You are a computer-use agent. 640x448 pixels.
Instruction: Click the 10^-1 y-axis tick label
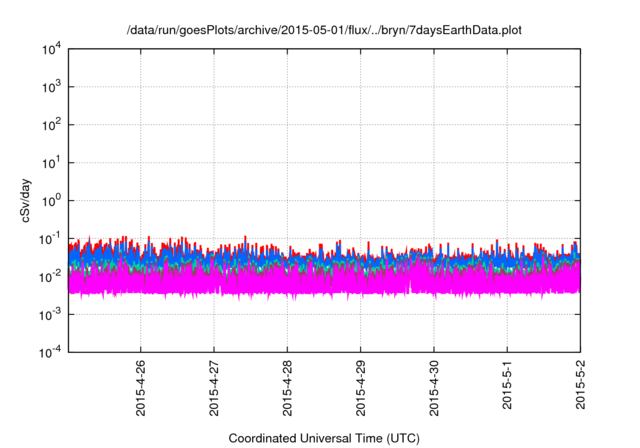tap(50, 239)
